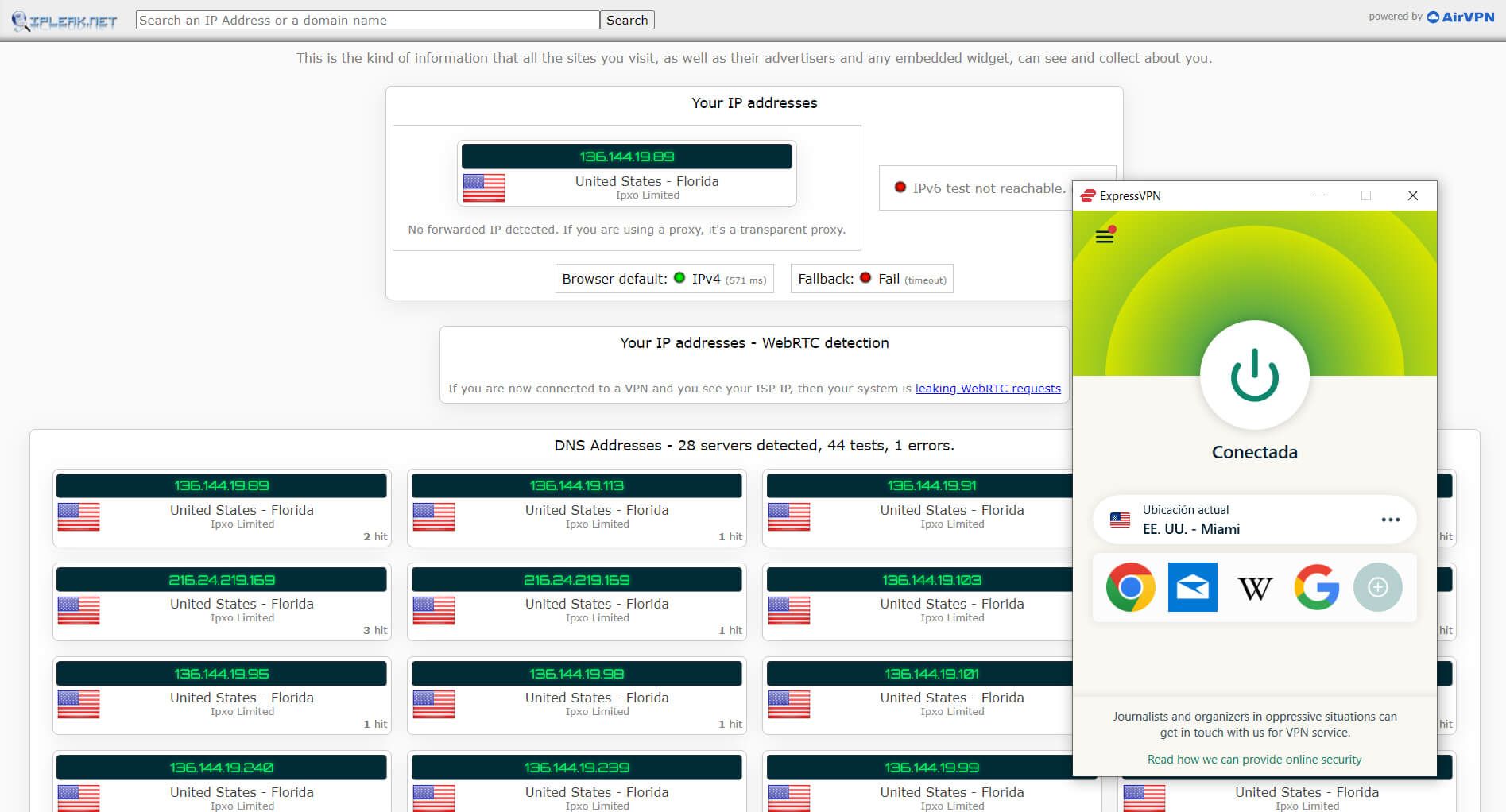This screenshot has height=812, width=1506.
Task: Minimize the ExpressVPN window
Action: [x=1320, y=195]
